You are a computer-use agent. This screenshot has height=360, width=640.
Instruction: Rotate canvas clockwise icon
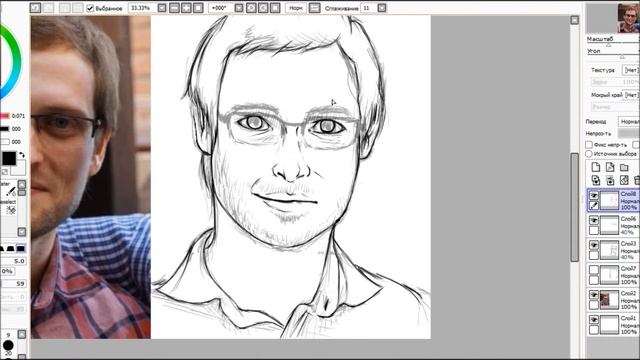pos(263,8)
